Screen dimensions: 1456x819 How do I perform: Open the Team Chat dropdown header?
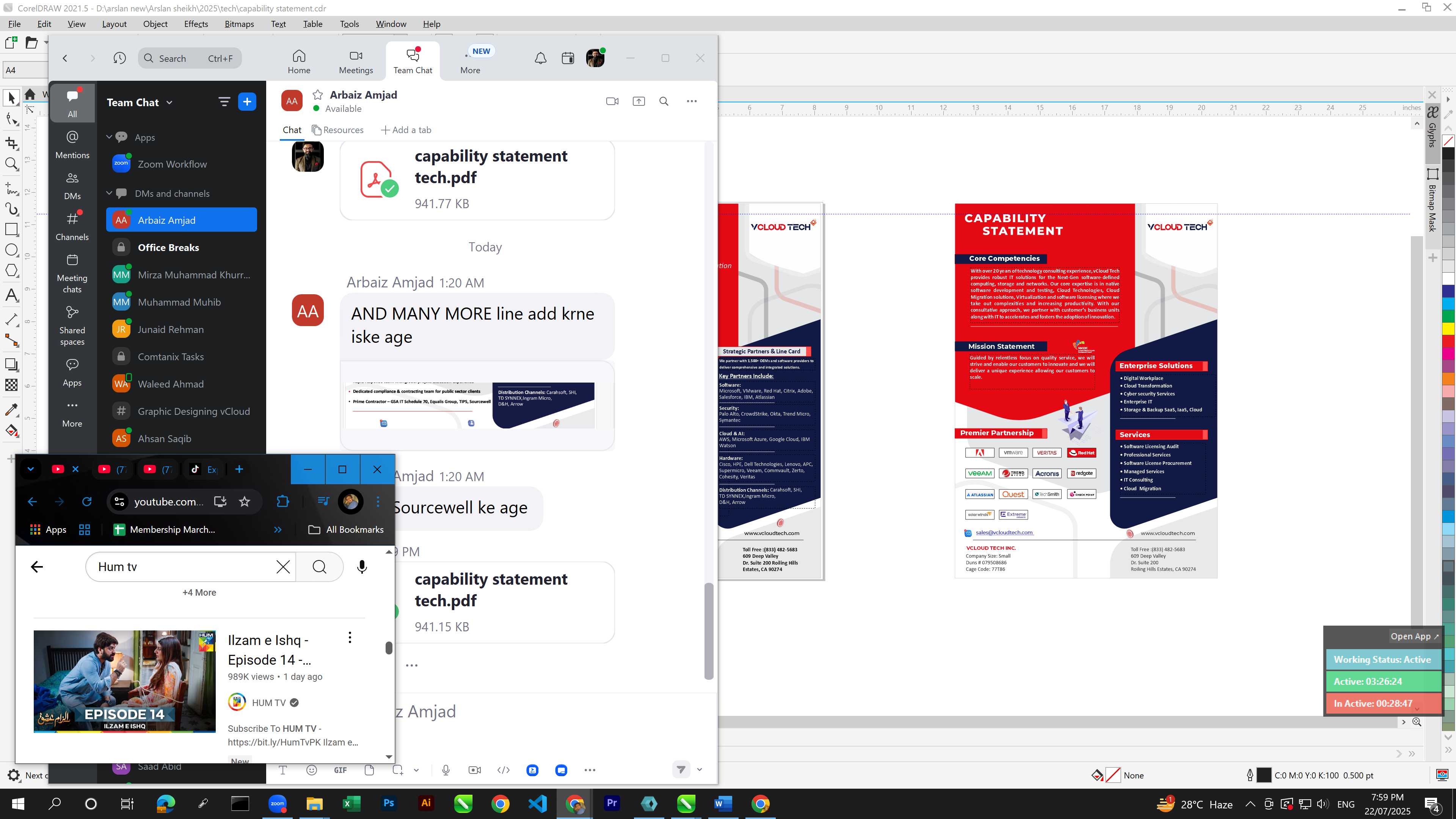pos(140,102)
